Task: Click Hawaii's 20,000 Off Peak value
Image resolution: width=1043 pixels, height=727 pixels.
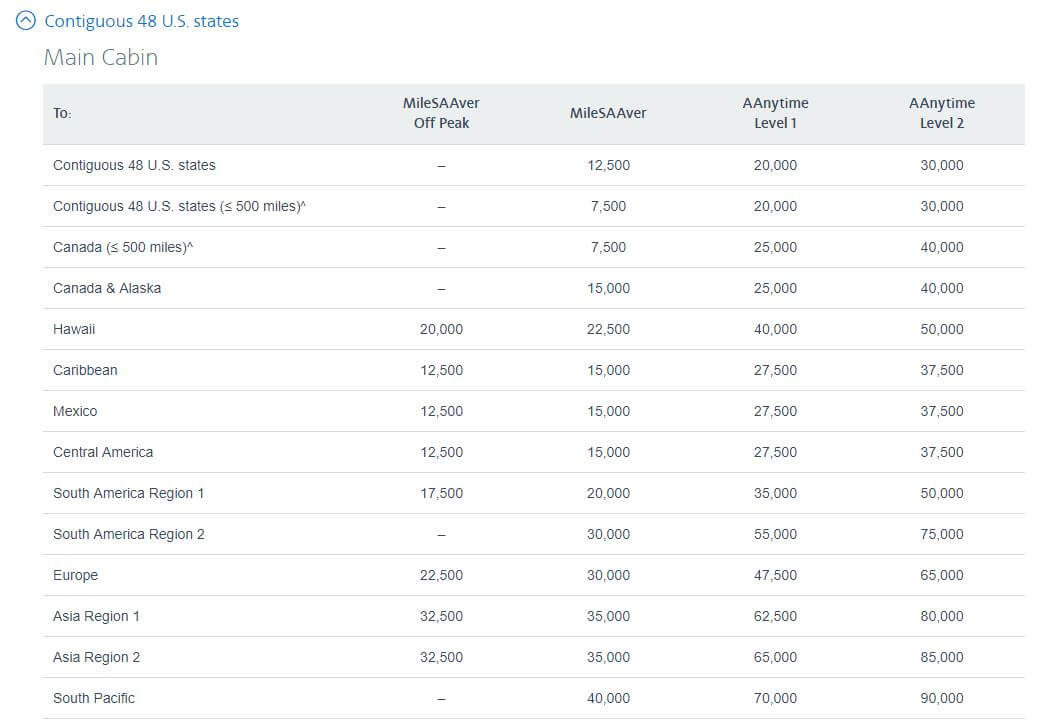Action: 441,329
